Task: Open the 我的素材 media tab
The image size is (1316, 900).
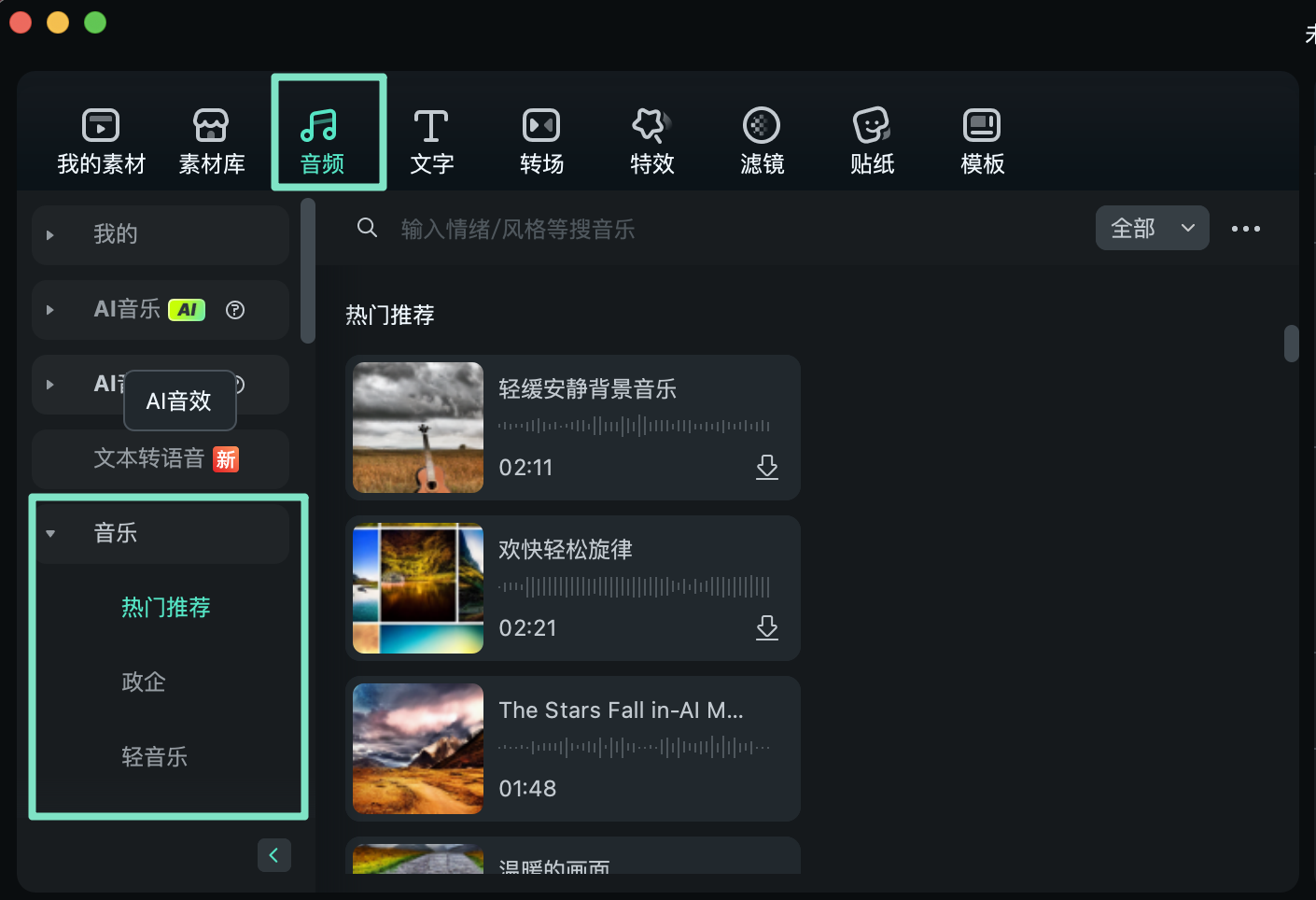Action: [101, 141]
